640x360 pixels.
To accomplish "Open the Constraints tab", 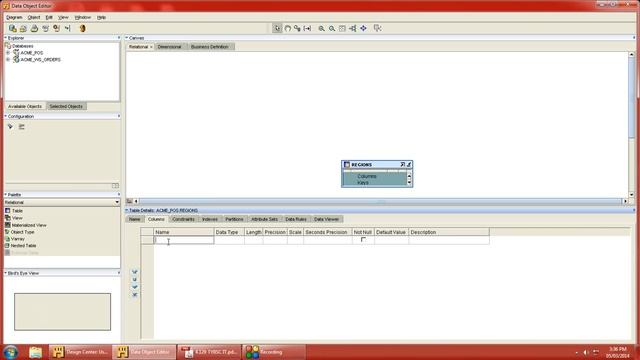I will point(183,219).
